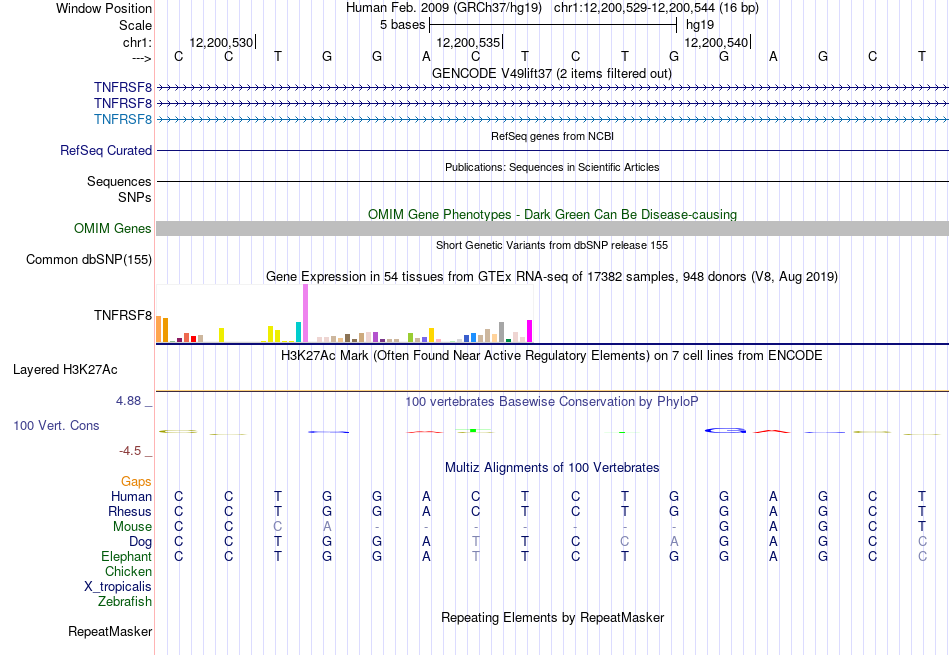The height and width of the screenshot is (655, 950).
Task: Click the faded T in the Elephant row
Action: [x=476, y=556]
